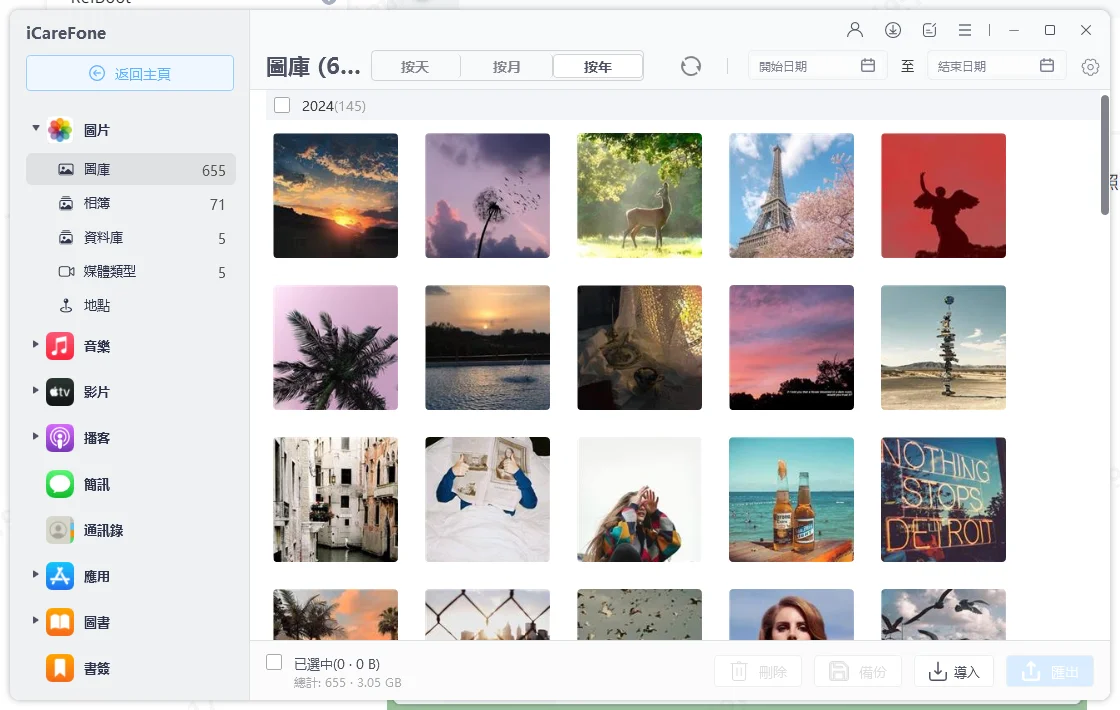Switch to the 按月 tab
1120x710 pixels.
[x=506, y=66]
